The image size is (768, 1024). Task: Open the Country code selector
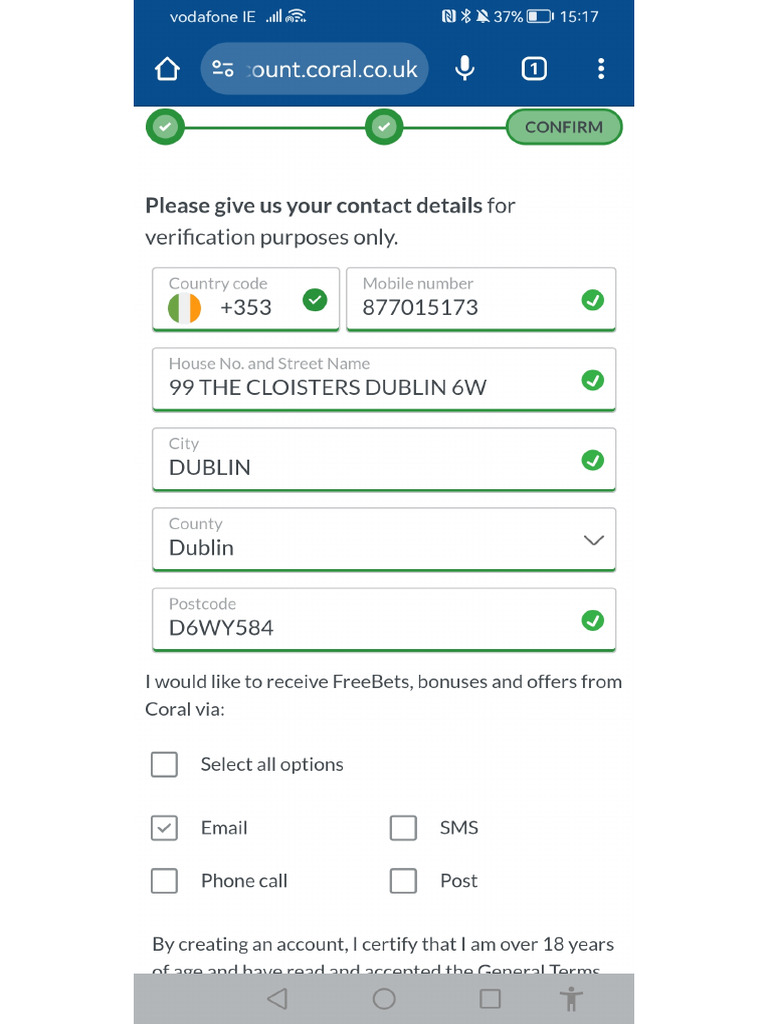pos(246,299)
